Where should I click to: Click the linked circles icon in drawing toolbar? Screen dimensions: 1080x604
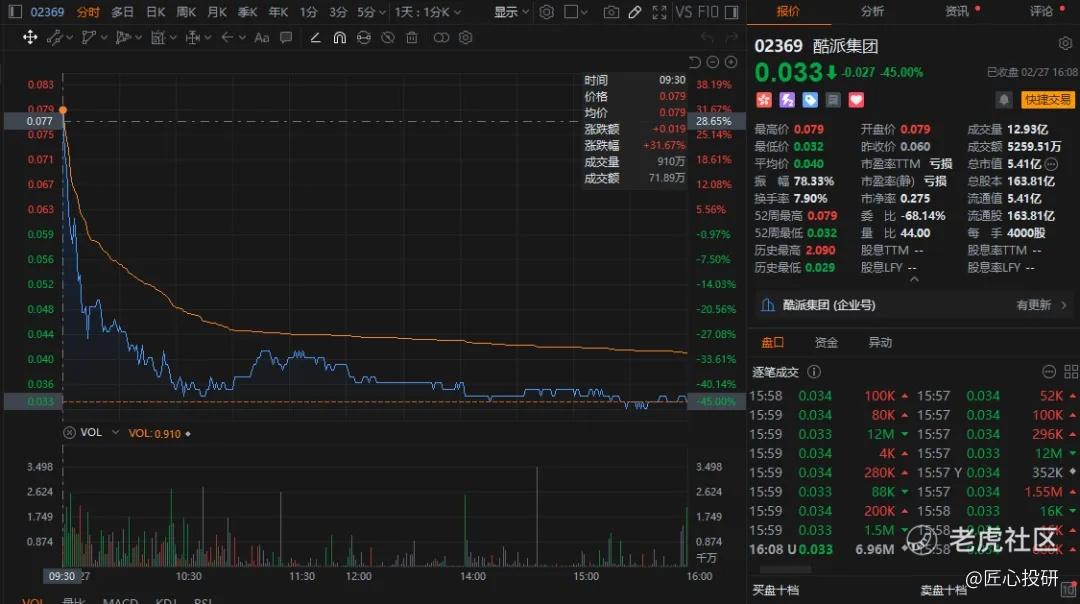click(441, 37)
